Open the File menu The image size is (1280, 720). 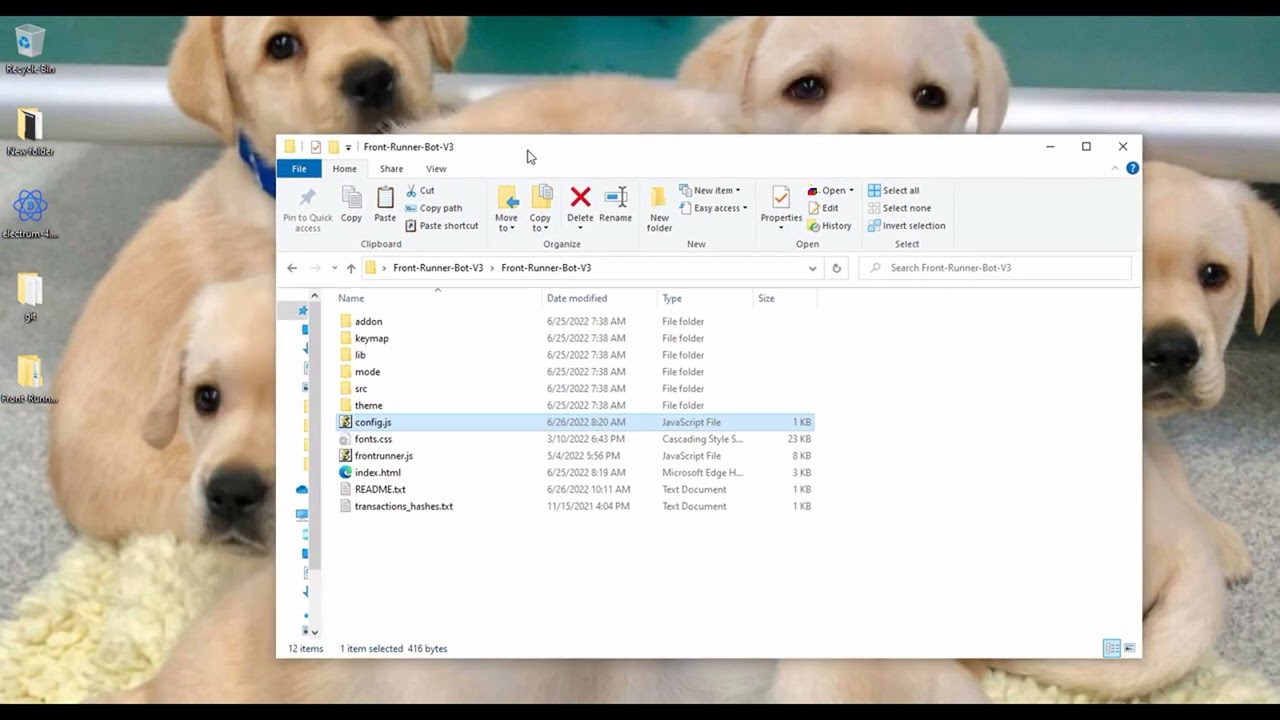coord(299,169)
